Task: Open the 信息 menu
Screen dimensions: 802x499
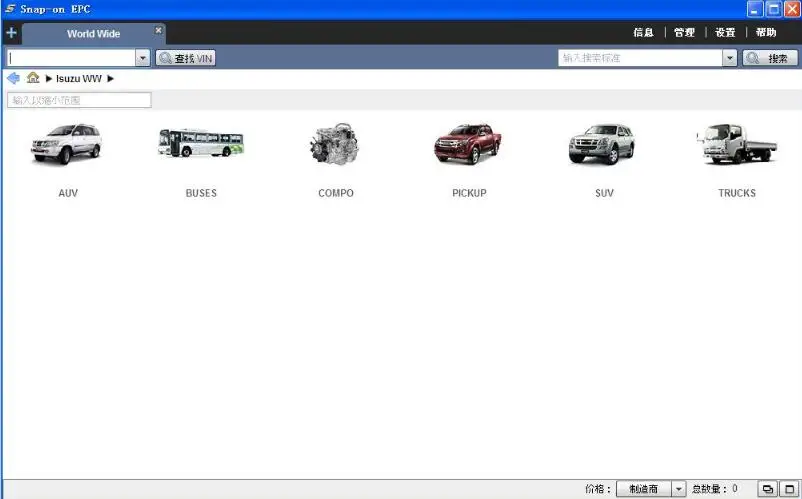Action: [643, 33]
